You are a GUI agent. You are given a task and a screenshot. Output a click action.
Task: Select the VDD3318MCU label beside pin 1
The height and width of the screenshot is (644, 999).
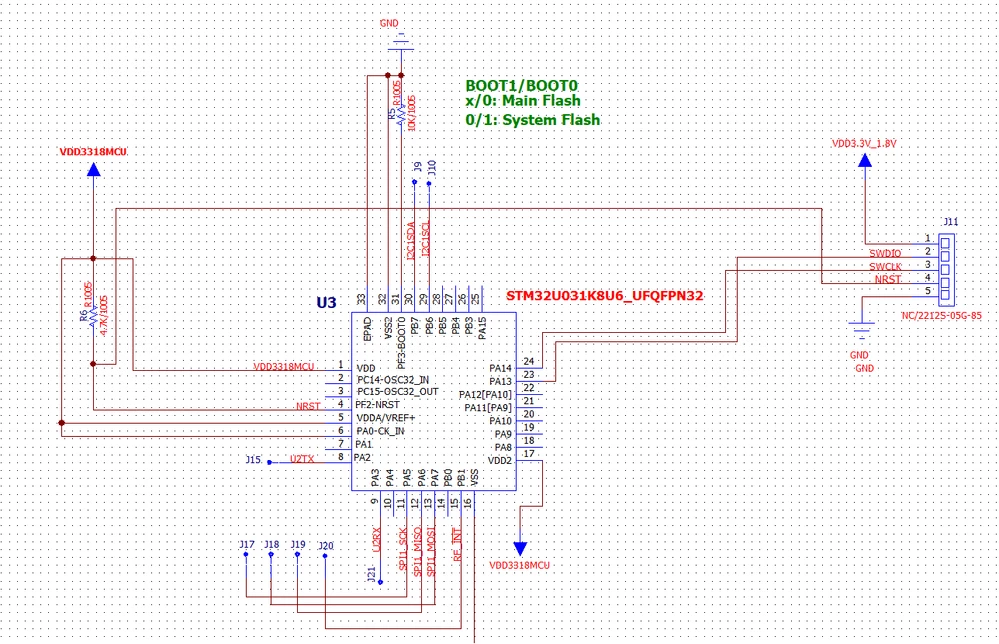(x=284, y=367)
